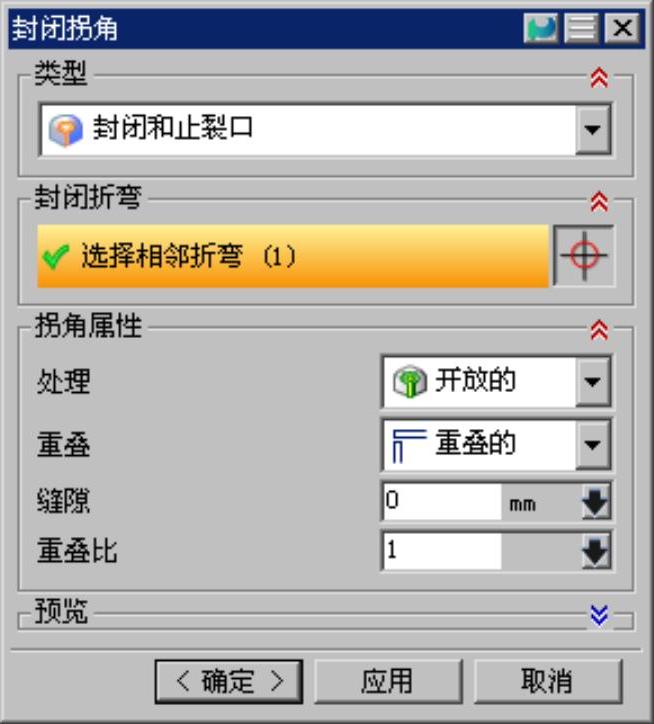The image size is (654, 724).
Task: Open the 处理 dropdown arrow
Action: (x=593, y=381)
